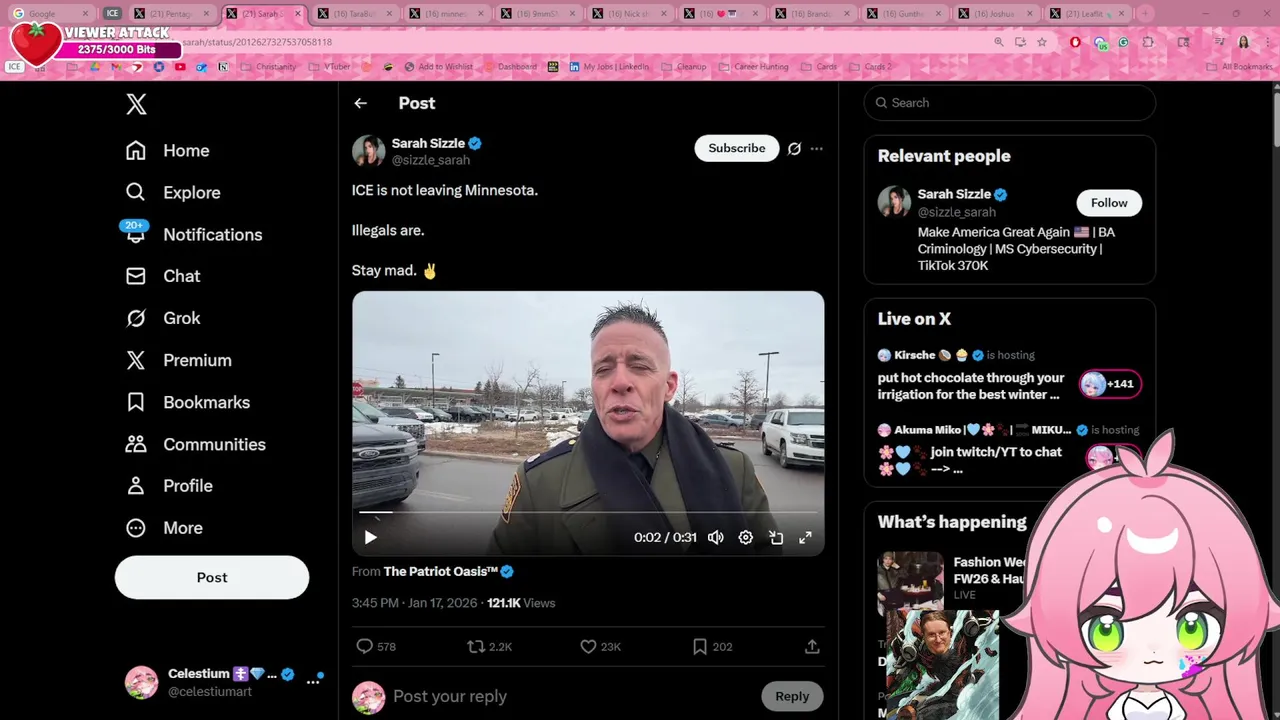Go back using the arrow icon
The image size is (1280, 720).
pos(360,103)
